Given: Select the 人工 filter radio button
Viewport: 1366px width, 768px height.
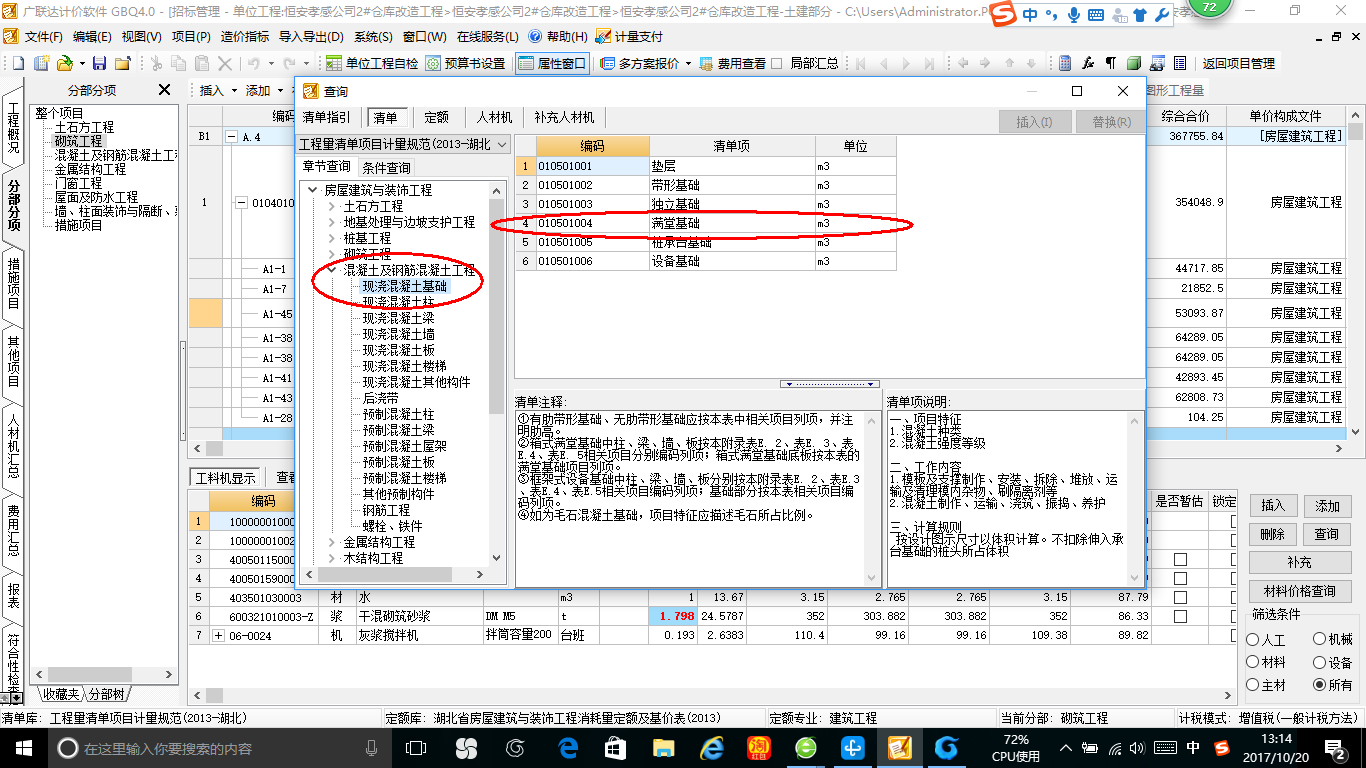Looking at the screenshot, I should tap(1253, 639).
